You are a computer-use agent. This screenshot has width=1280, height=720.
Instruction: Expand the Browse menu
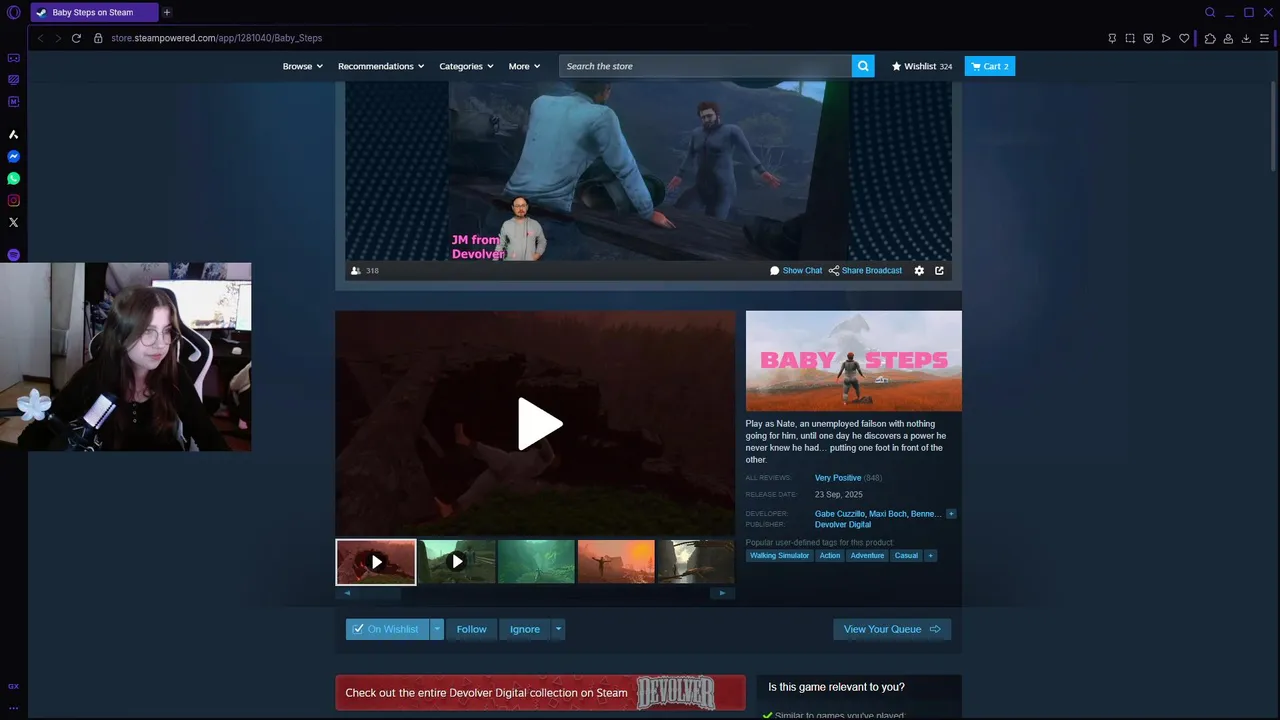coord(302,66)
